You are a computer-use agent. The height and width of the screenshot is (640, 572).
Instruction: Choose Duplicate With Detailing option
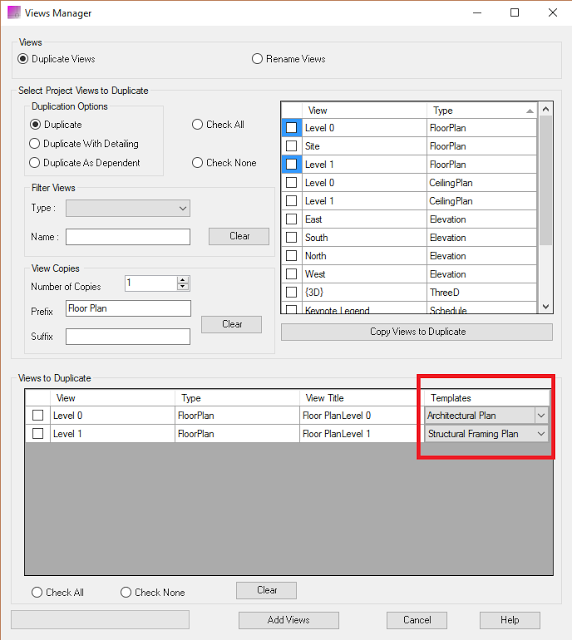click(x=35, y=144)
